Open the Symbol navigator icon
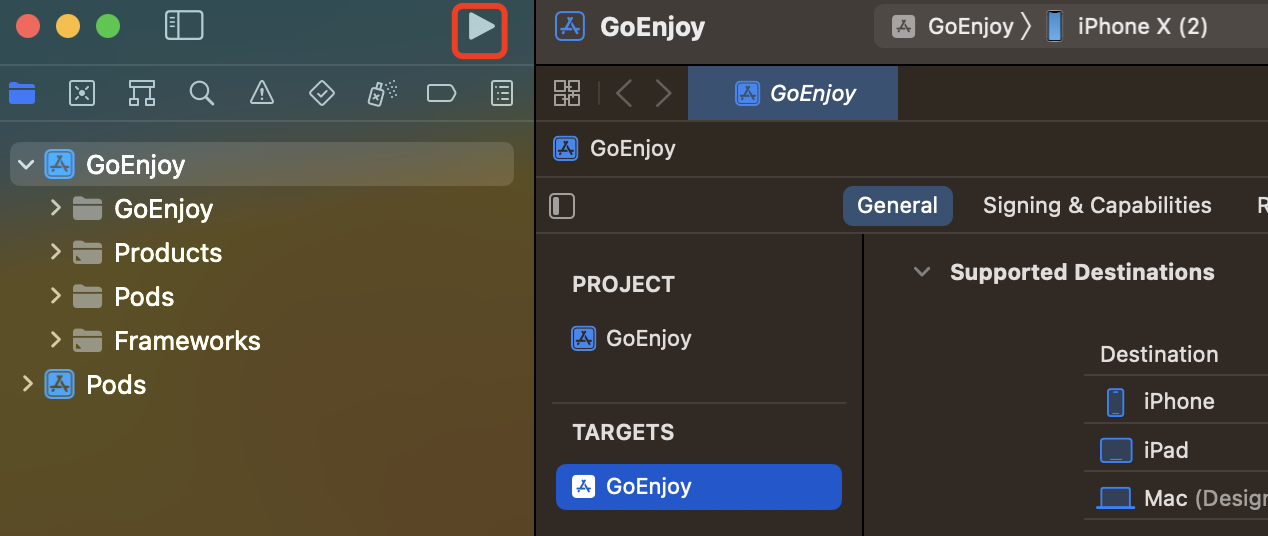 (141, 94)
